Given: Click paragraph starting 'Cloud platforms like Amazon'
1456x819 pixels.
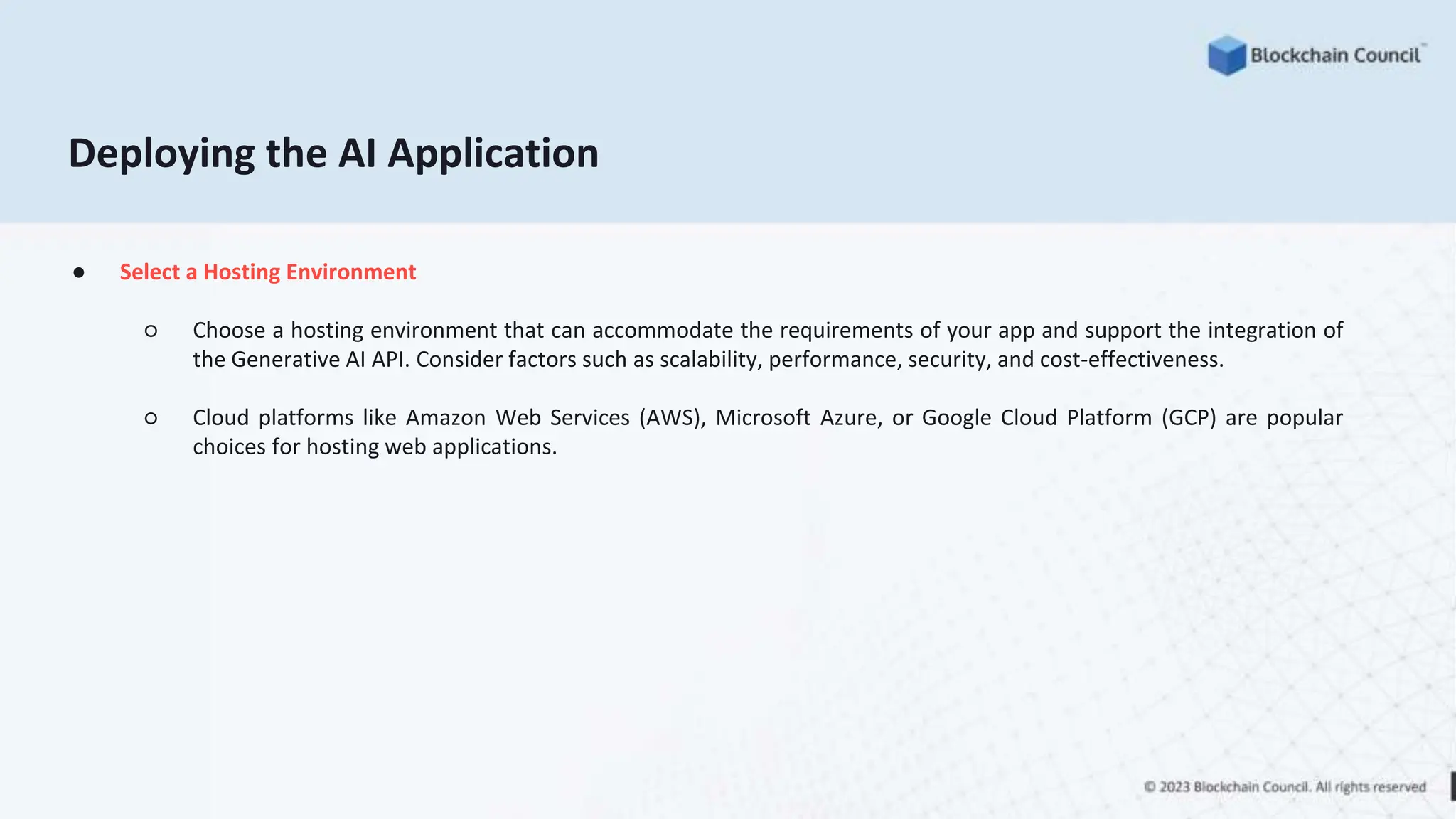Looking at the screenshot, I should [x=768, y=432].
